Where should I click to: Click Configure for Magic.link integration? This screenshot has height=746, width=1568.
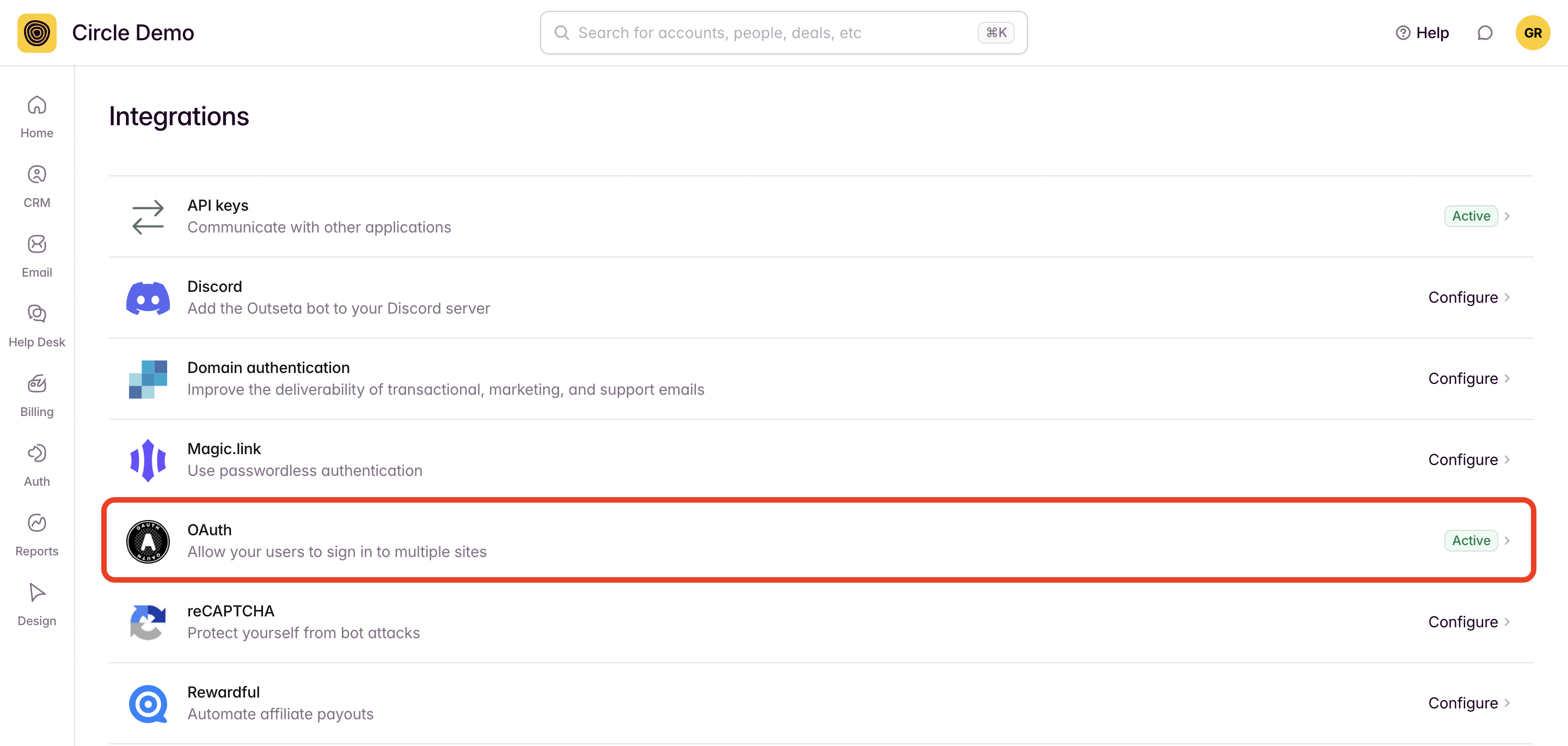pyautogui.click(x=1462, y=459)
